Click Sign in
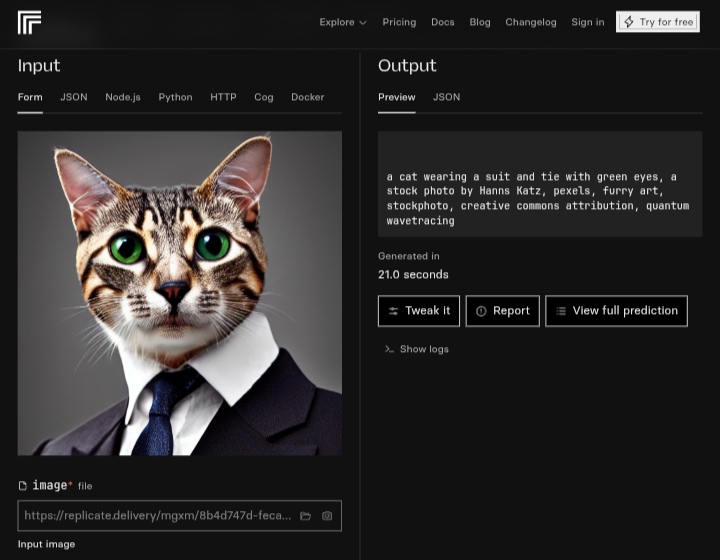 pos(588,22)
